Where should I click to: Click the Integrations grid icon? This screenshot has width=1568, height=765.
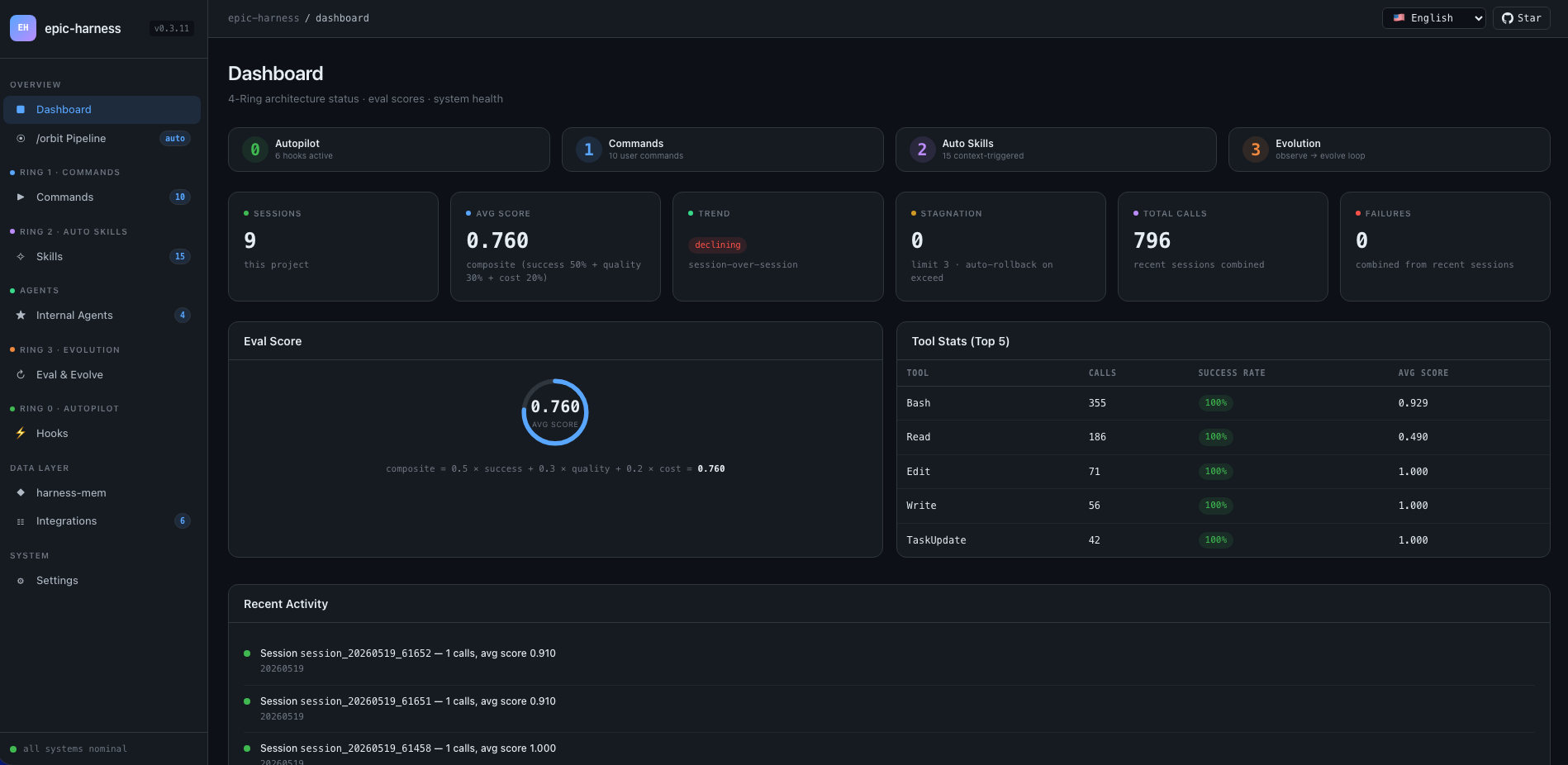coord(21,521)
